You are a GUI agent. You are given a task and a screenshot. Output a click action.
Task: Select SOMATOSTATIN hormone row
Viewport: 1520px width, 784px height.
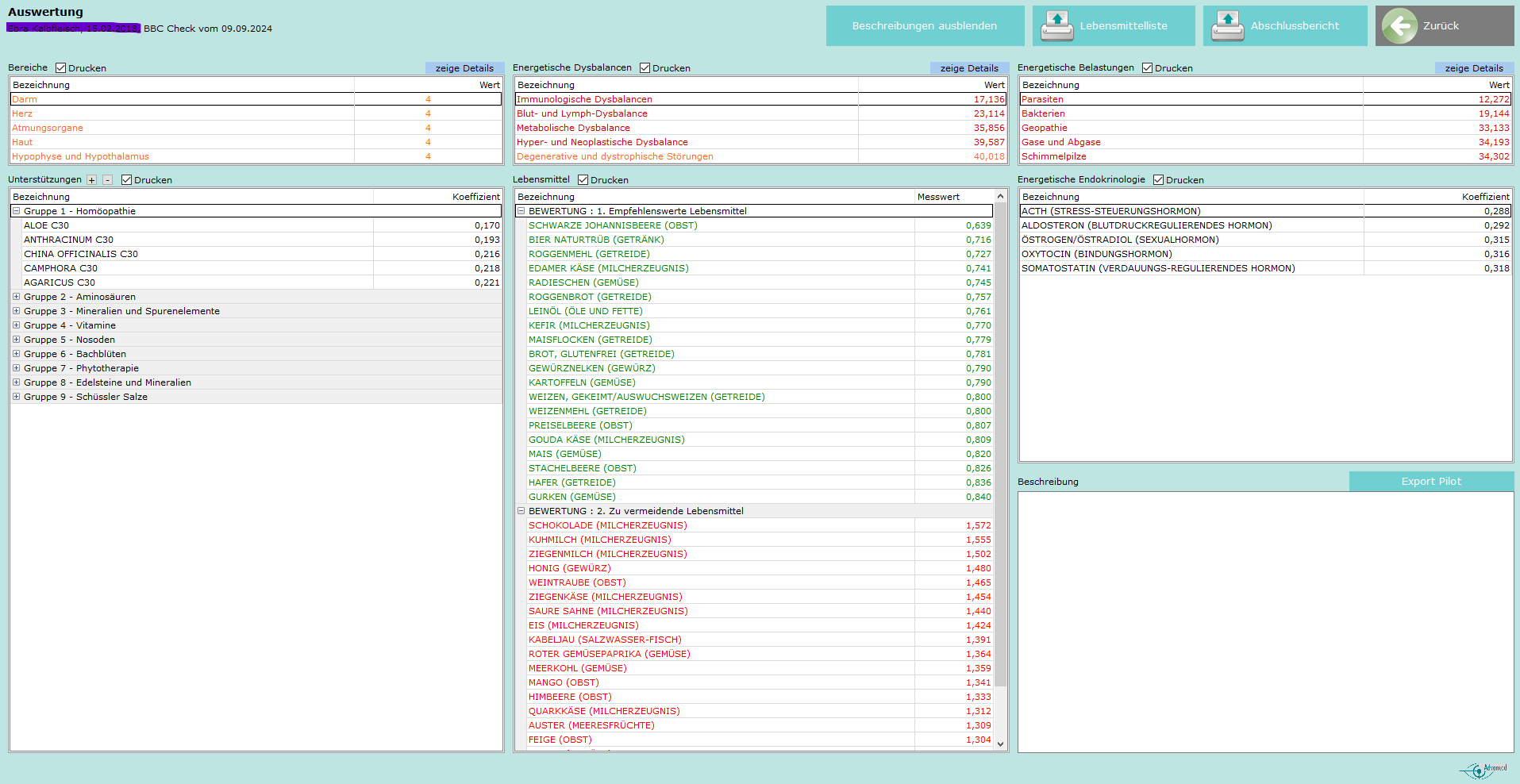[1265, 268]
